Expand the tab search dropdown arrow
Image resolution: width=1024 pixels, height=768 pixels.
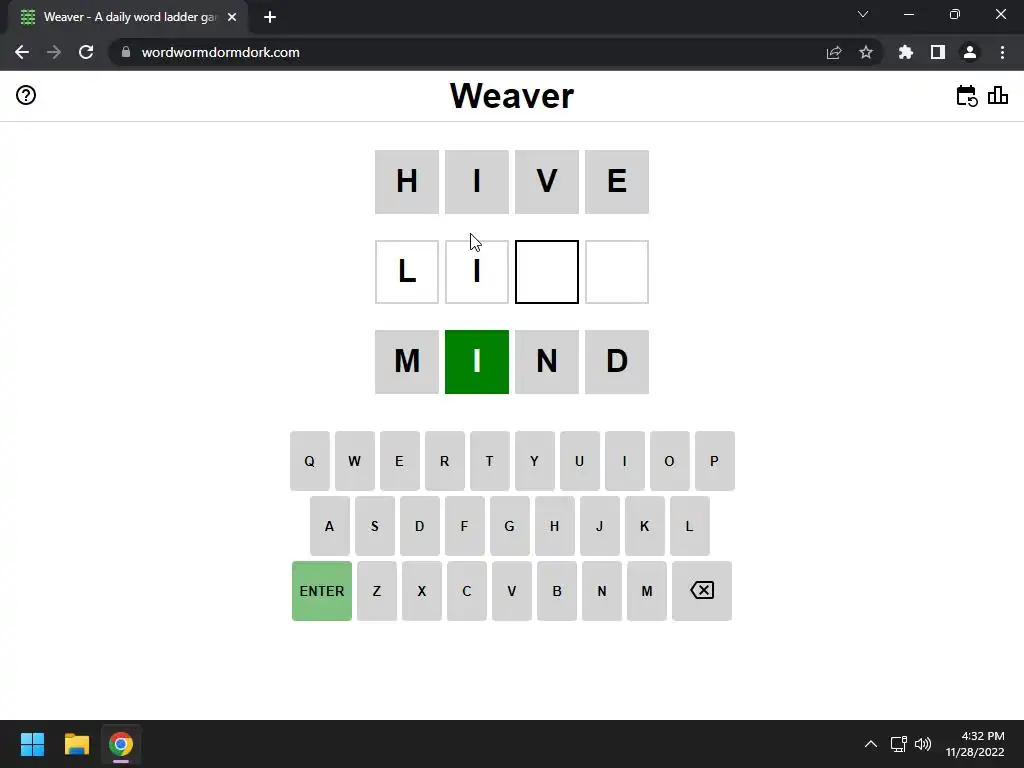pyautogui.click(x=863, y=14)
